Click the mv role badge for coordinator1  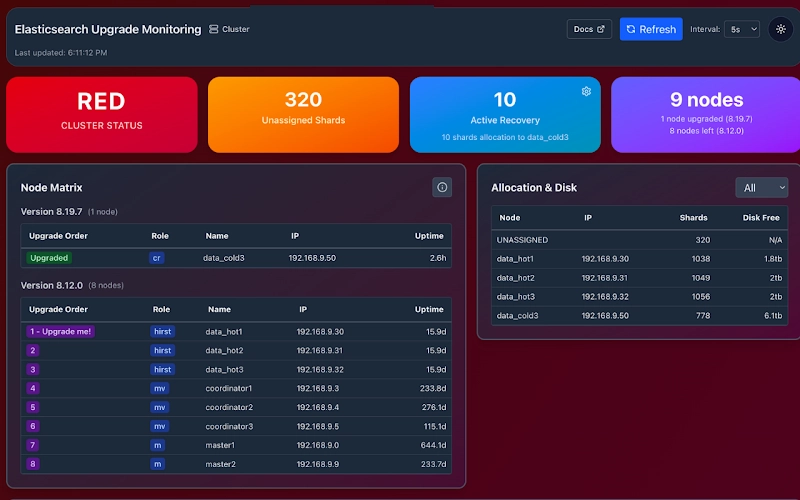[x=160, y=388]
